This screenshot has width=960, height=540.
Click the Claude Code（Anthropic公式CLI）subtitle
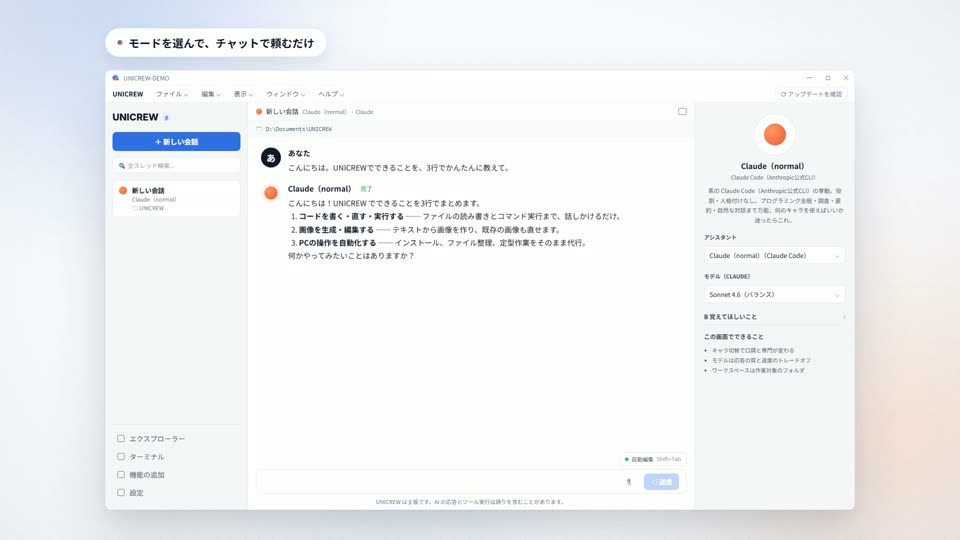click(x=773, y=178)
